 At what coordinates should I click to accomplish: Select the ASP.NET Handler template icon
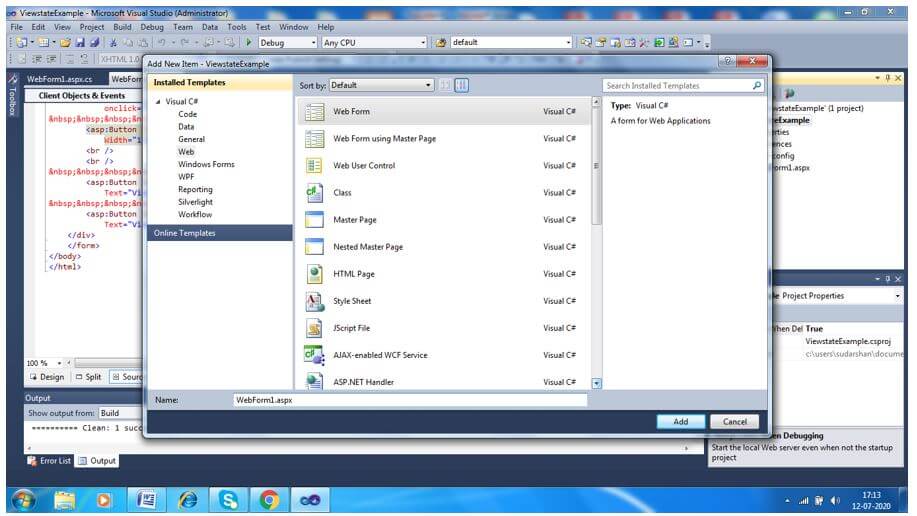[314, 381]
